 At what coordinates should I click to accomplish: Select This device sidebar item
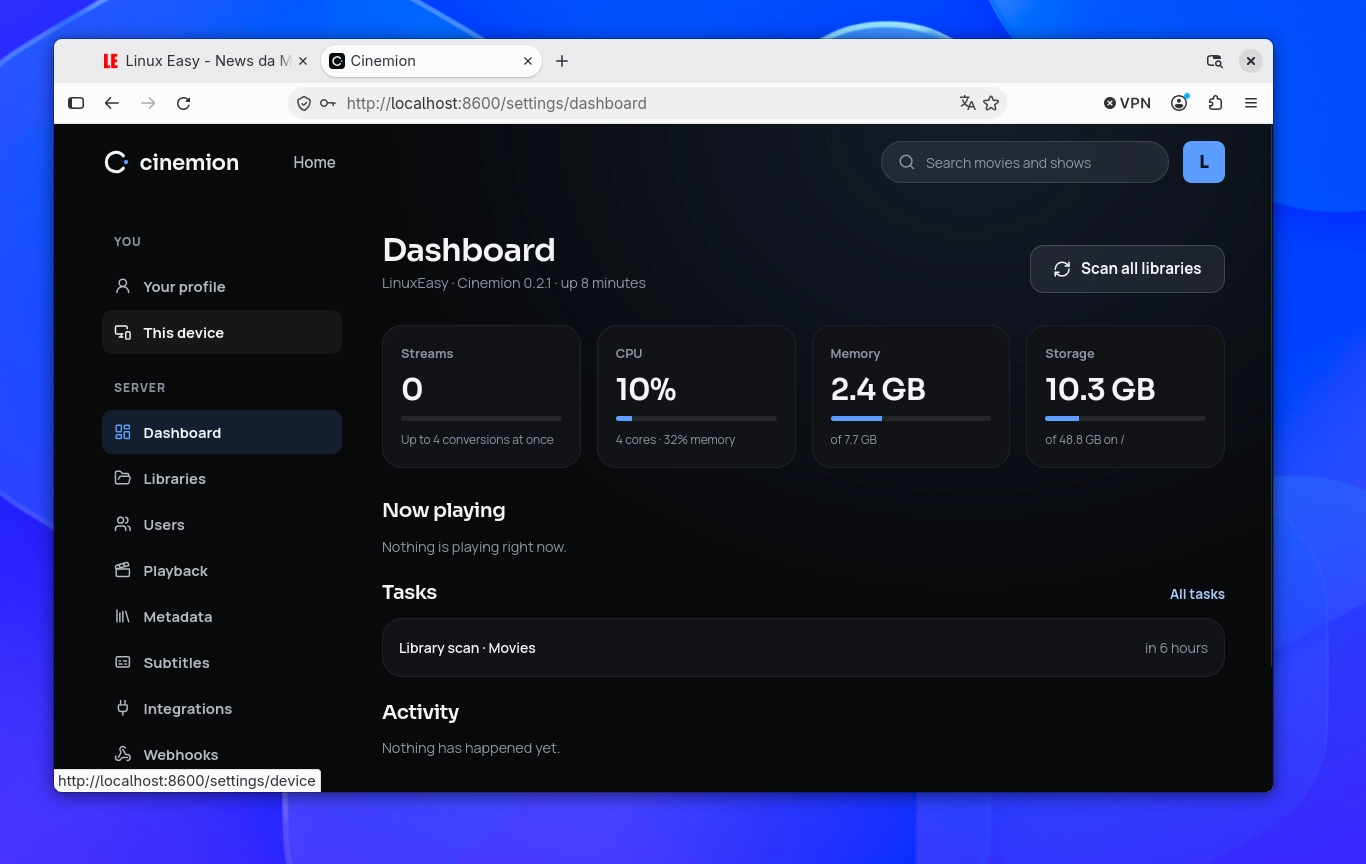[x=222, y=332]
